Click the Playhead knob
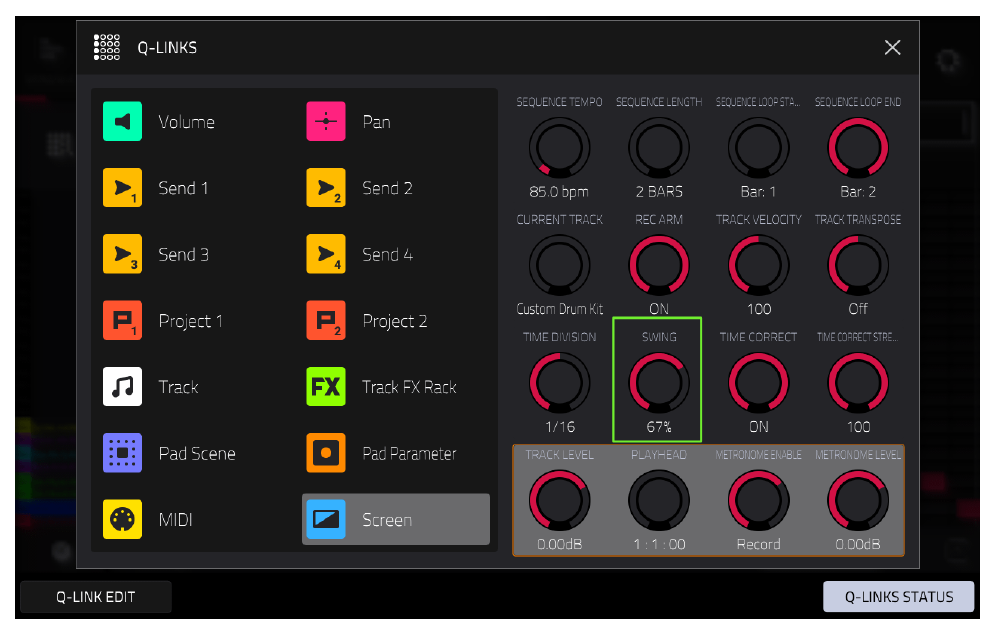The width and height of the screenshot is (996, 636). 659,501
